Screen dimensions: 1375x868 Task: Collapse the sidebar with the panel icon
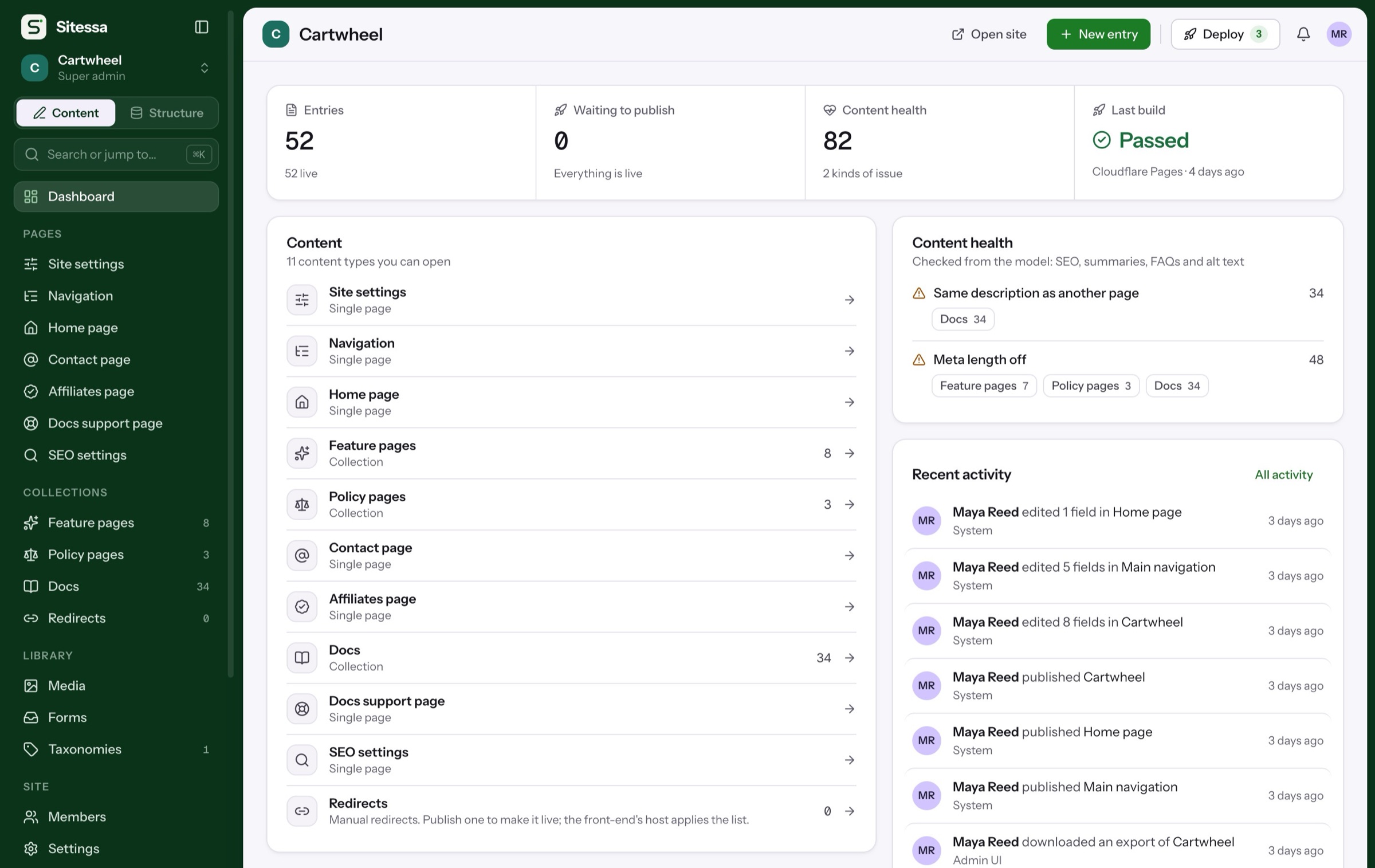pyautogui.click(x=201, y=27)
